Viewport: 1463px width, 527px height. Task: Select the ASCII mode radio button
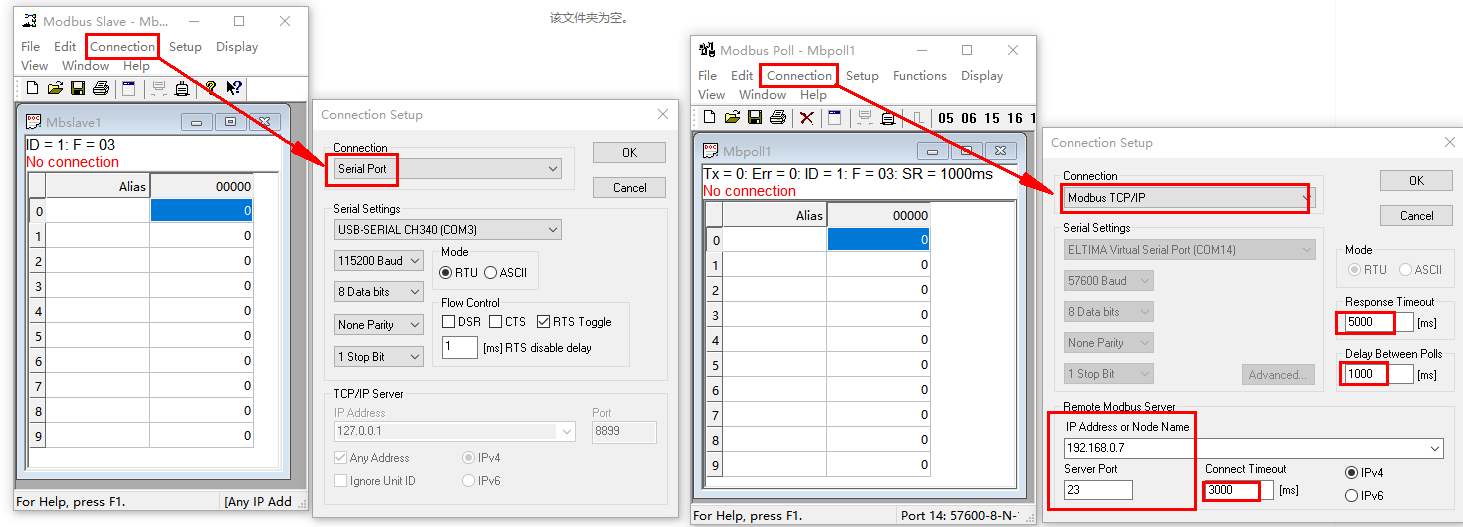491,272
